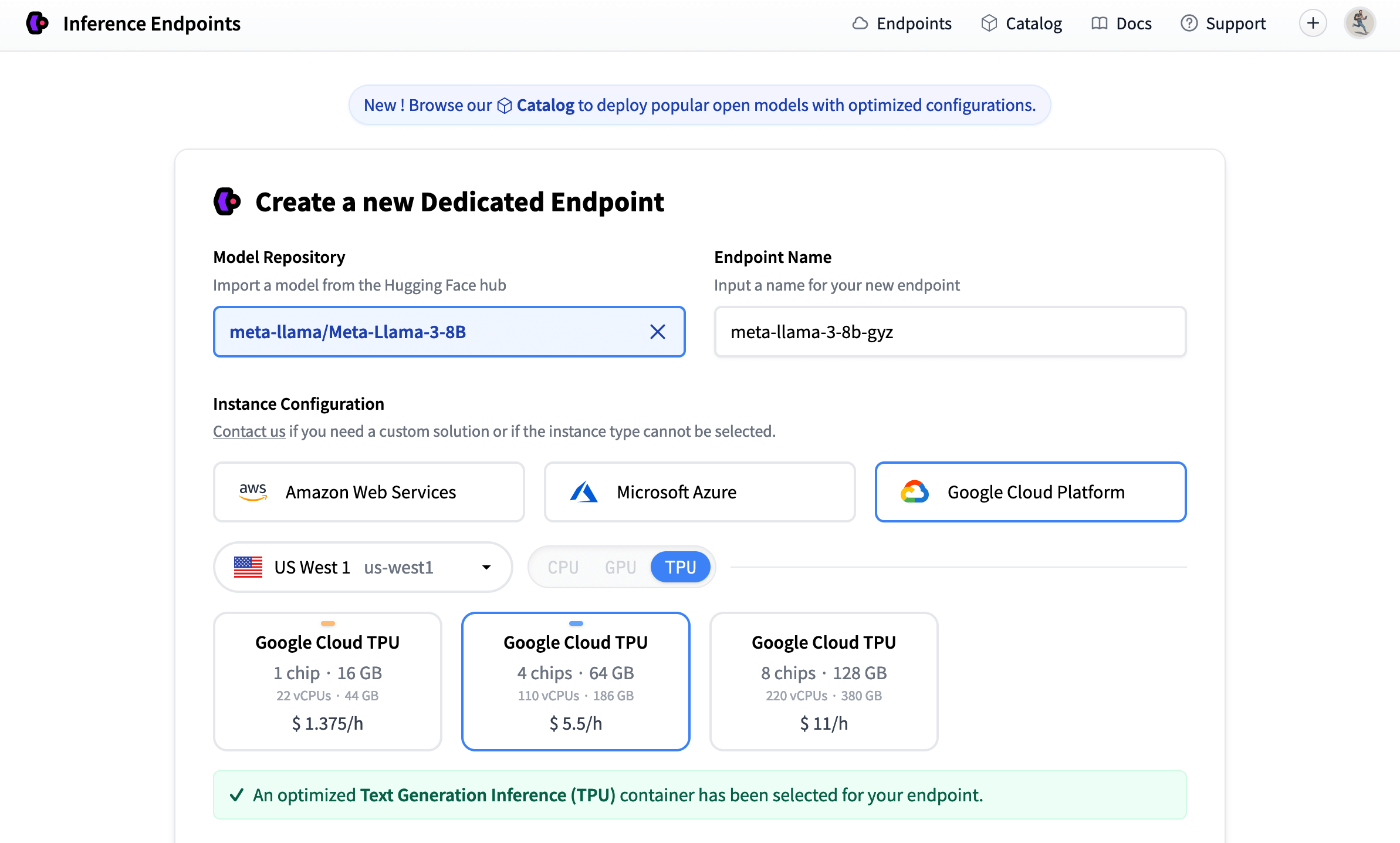The width and height of the screenshot is (1400, 843).
Task: Open the US West 1 region dropdown
Action: [x=362, y=567]
